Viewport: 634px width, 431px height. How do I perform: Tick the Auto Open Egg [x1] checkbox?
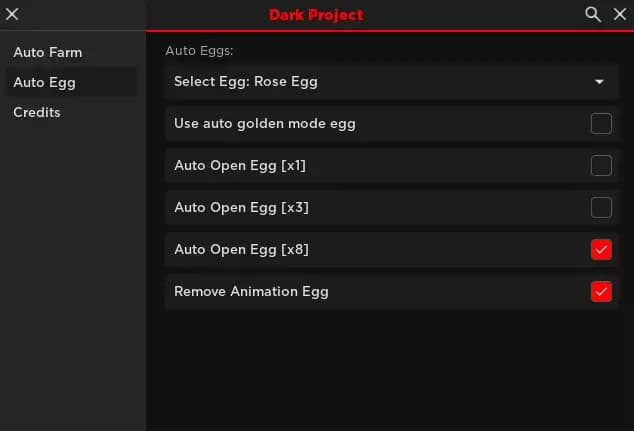601,166
